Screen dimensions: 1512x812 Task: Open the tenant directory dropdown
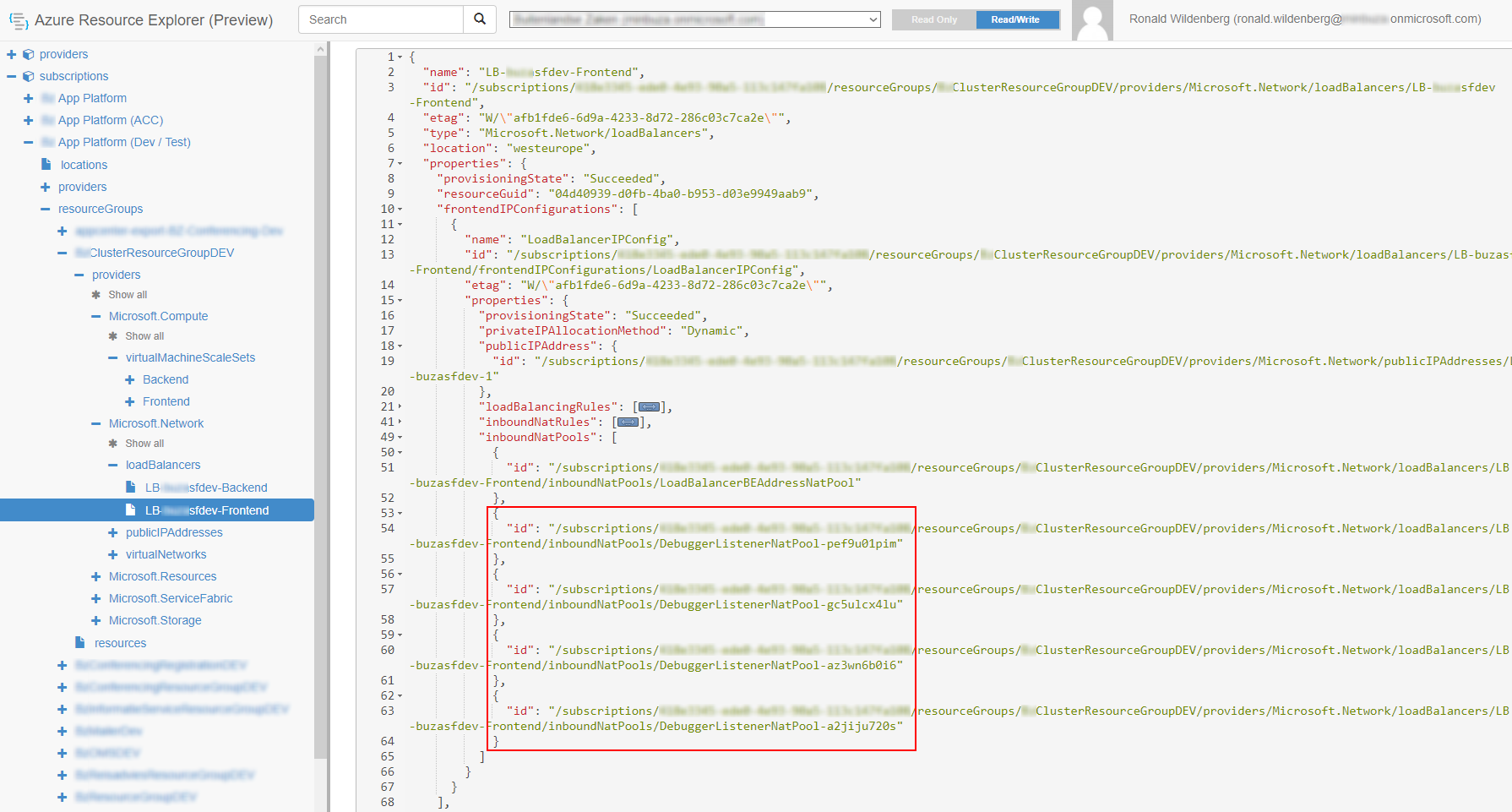[x=694, y=19]
